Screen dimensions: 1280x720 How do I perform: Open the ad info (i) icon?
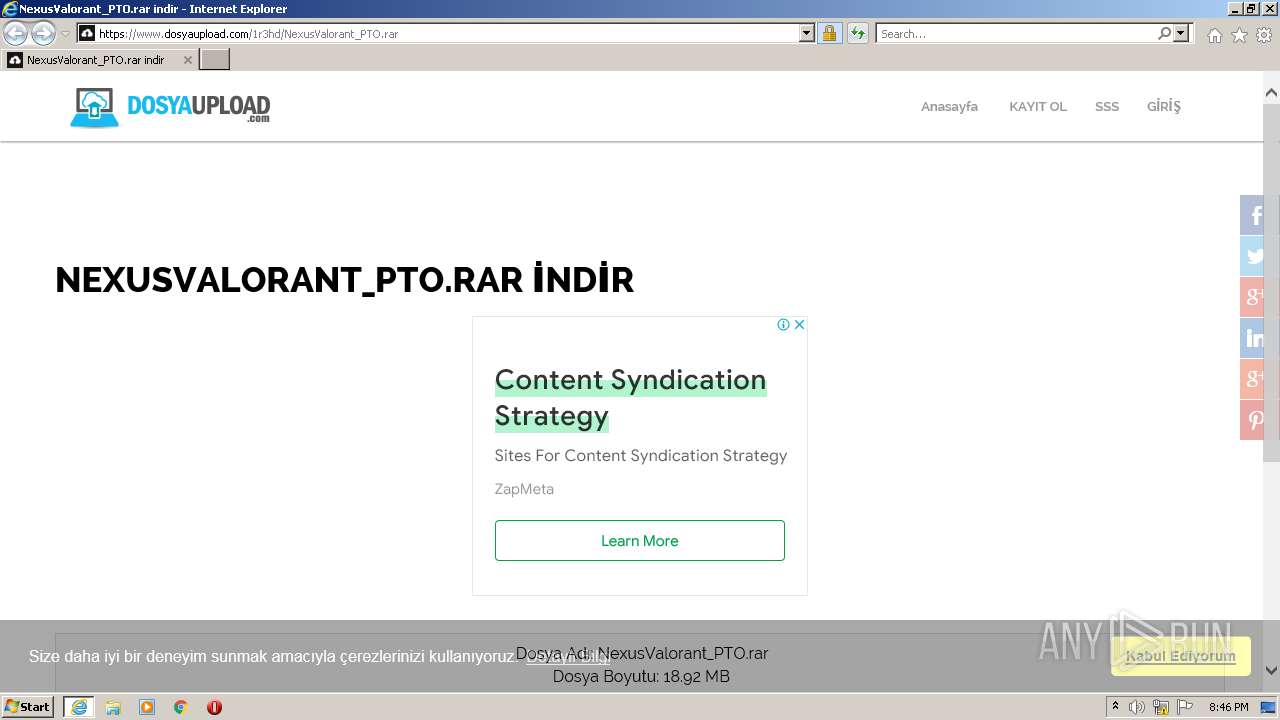click(x=784, y=324)
